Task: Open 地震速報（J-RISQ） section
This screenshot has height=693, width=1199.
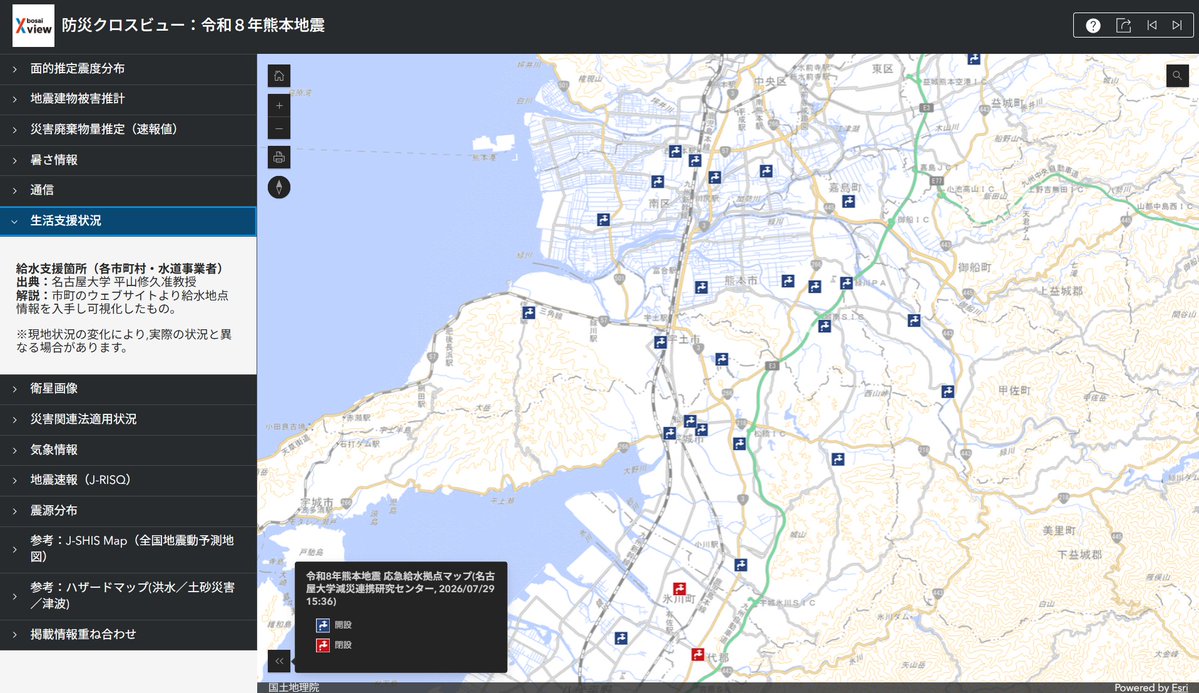Action: click(x=128, y=480)
